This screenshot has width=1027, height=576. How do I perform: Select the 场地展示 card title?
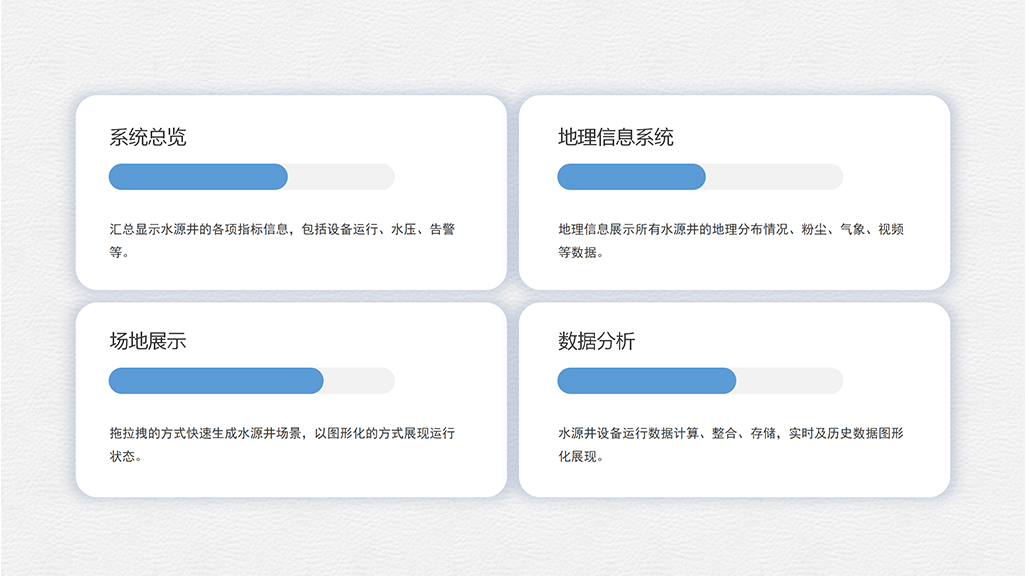148,341
